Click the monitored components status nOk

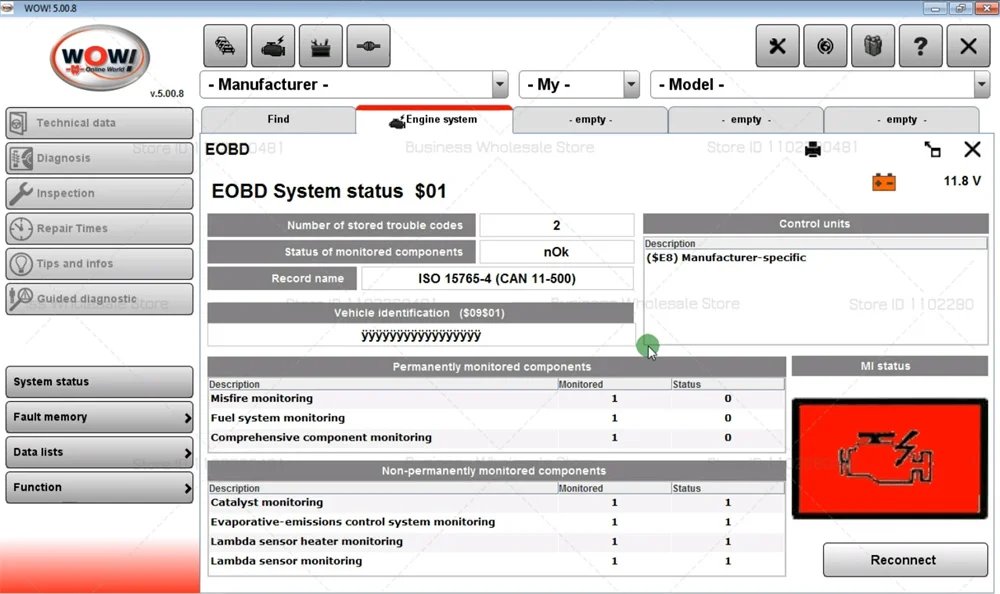click(x=557, y=252)
